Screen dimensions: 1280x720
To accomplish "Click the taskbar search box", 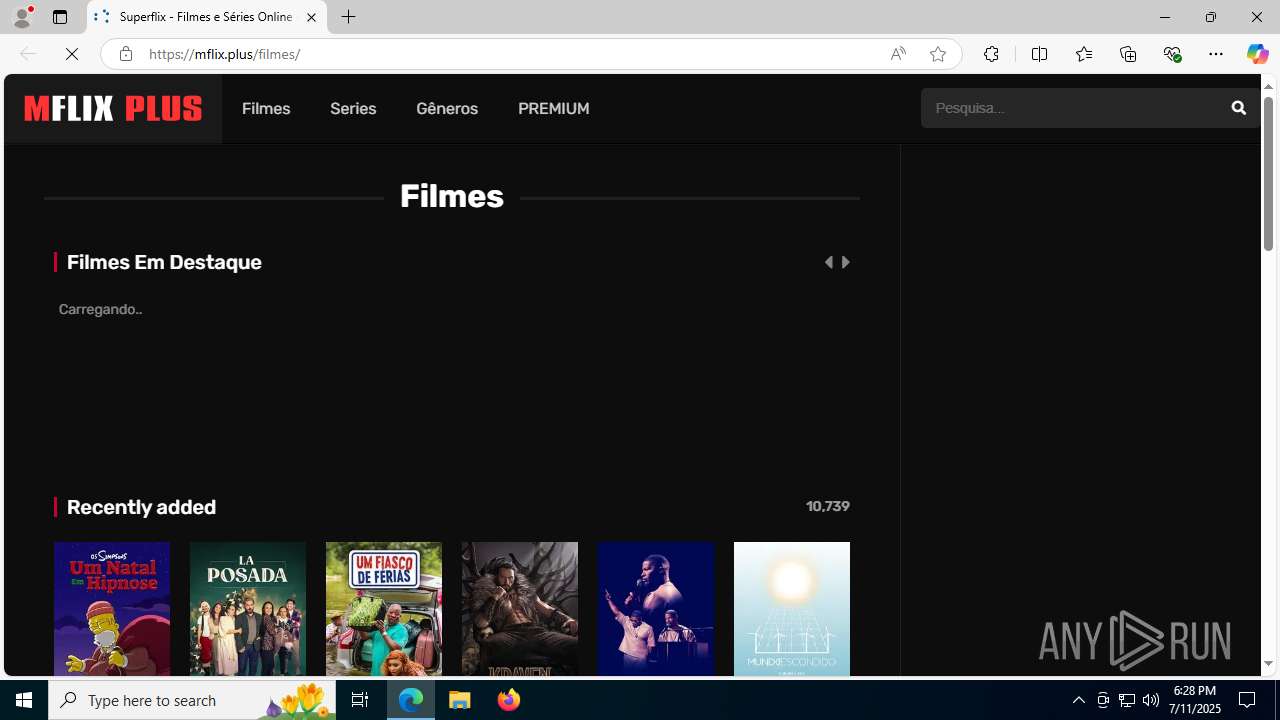I will click(x=192, y=700).
